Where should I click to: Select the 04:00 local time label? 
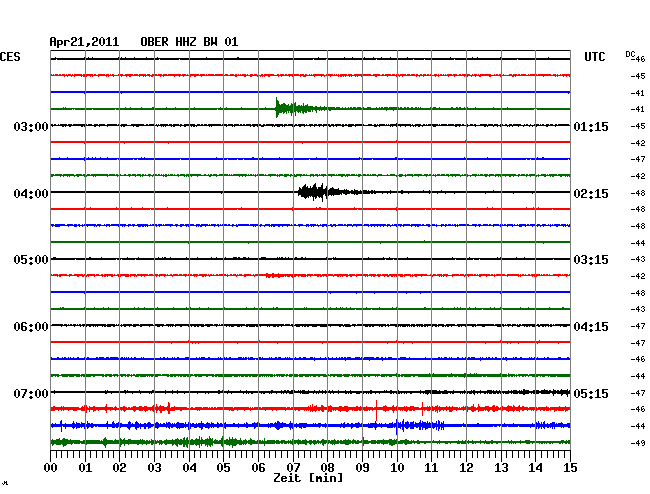(x=31, y=194)
